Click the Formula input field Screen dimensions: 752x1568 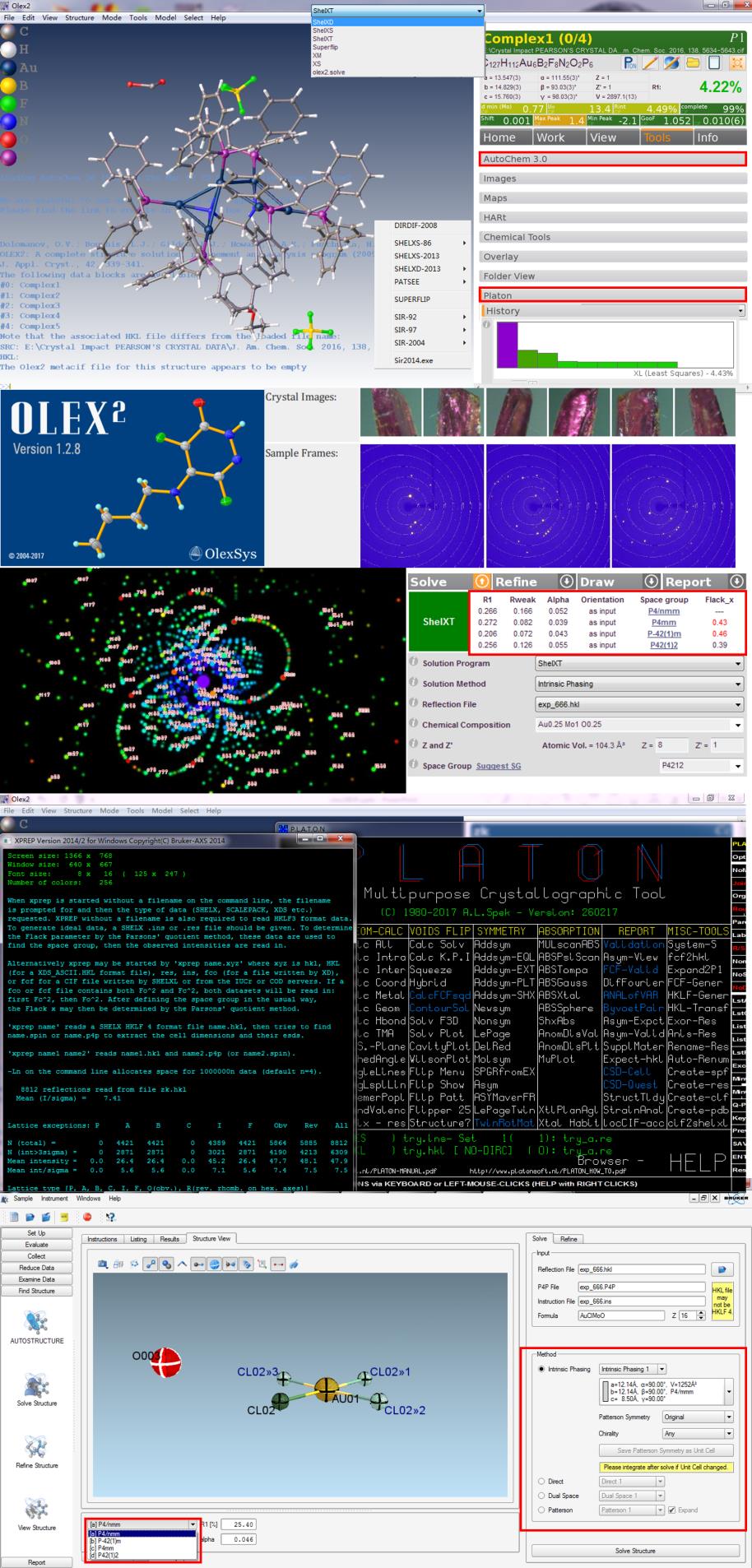tap(623, 1315)
